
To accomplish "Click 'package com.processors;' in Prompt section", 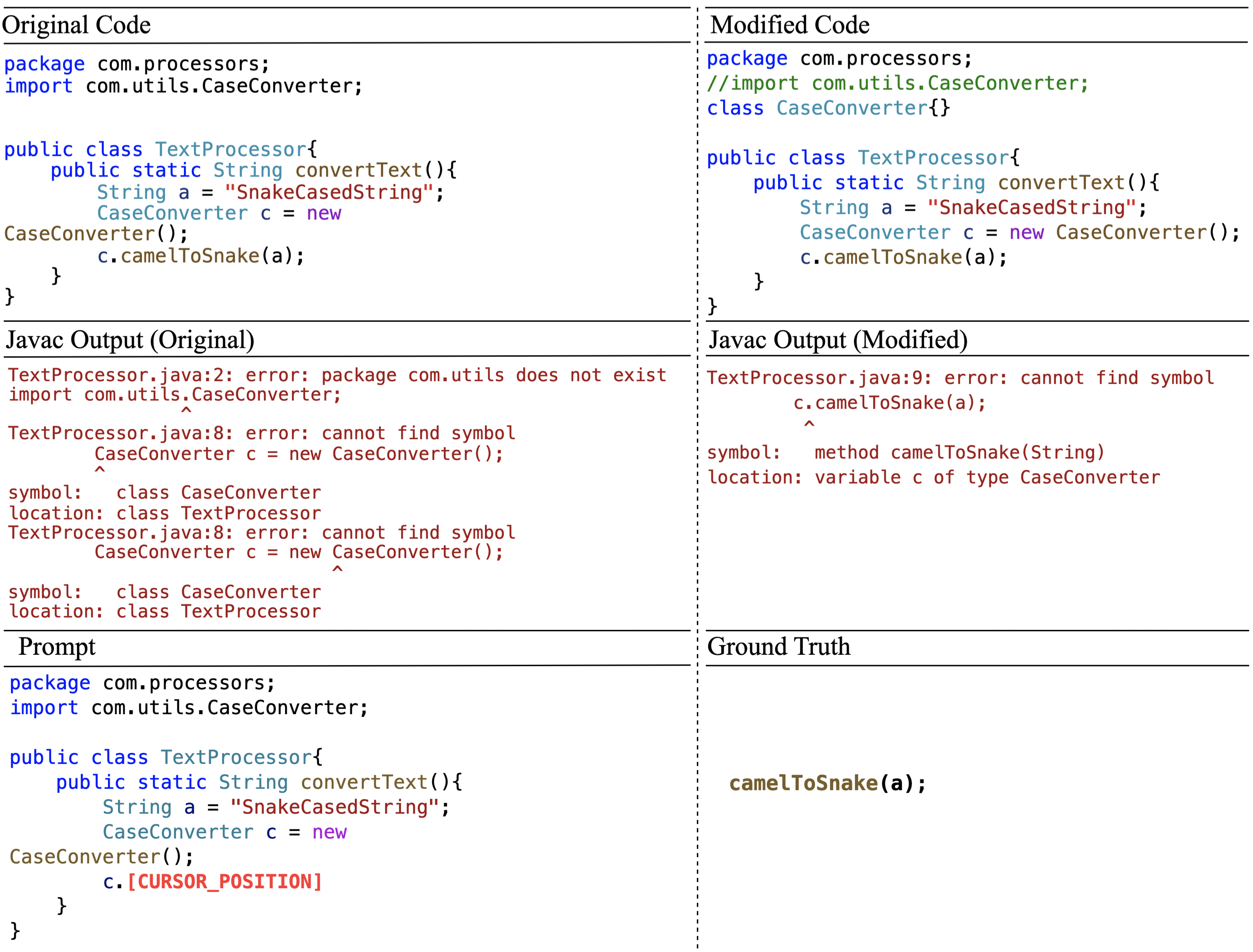I will tap(142, 683).
